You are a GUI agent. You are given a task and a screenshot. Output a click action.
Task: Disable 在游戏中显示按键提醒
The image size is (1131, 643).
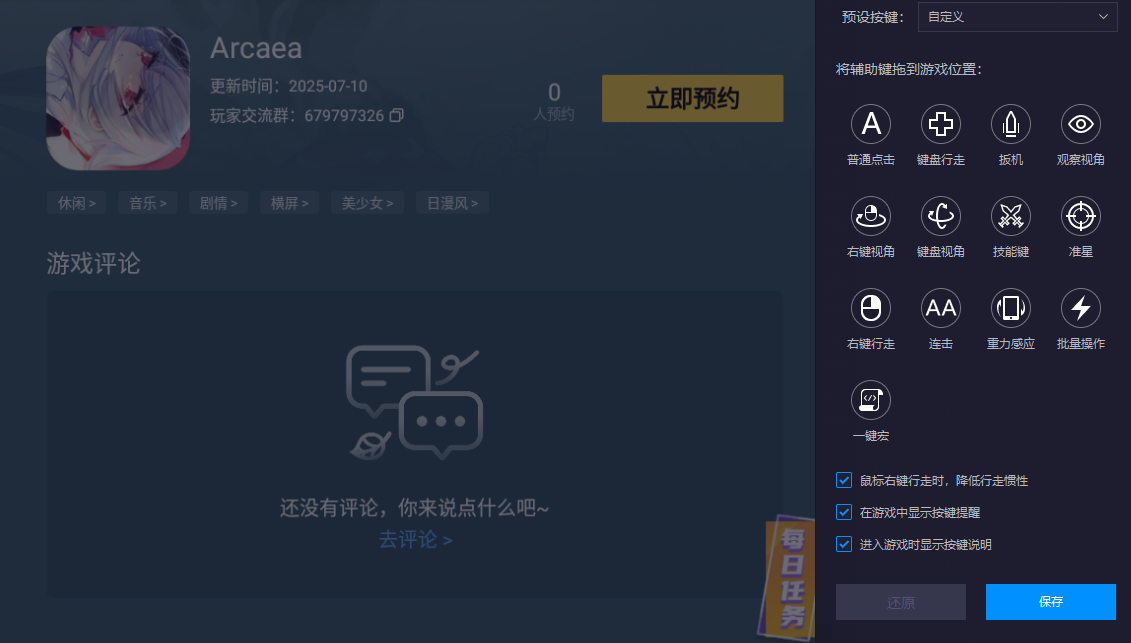coord(843,511)
